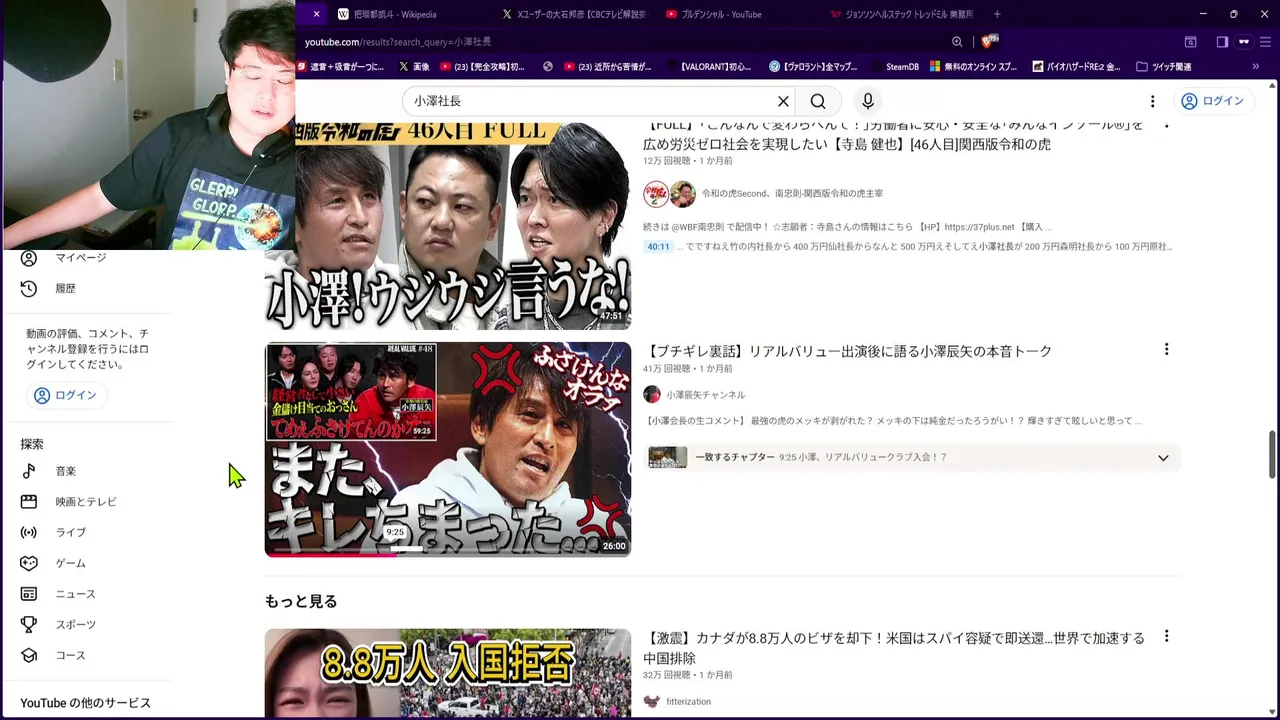
Task: Click the 探索 section heading
Action: point(32,444)
